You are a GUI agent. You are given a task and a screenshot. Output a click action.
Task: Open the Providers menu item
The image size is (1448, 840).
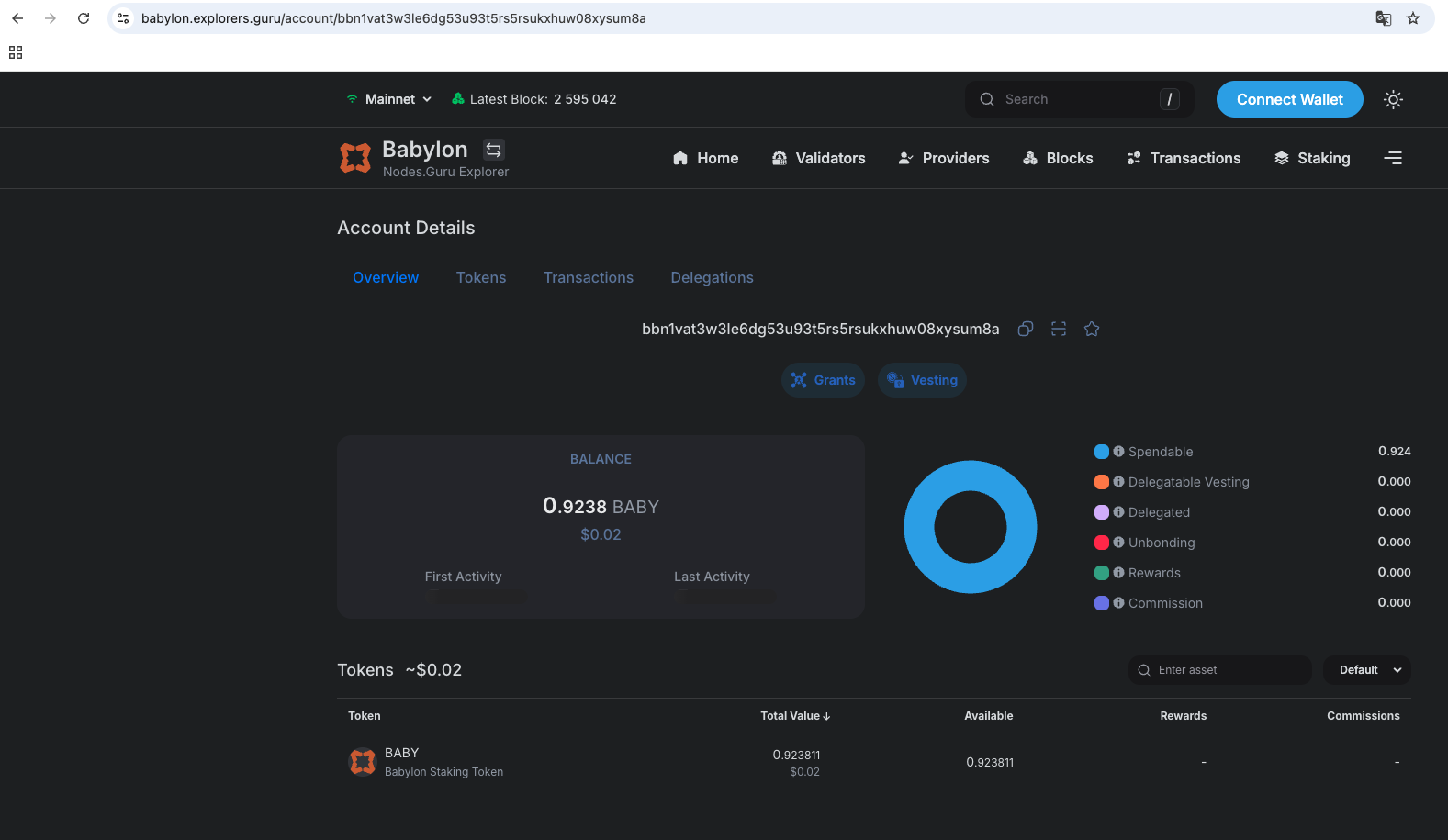pyautogui.click(x=943, y=158)
